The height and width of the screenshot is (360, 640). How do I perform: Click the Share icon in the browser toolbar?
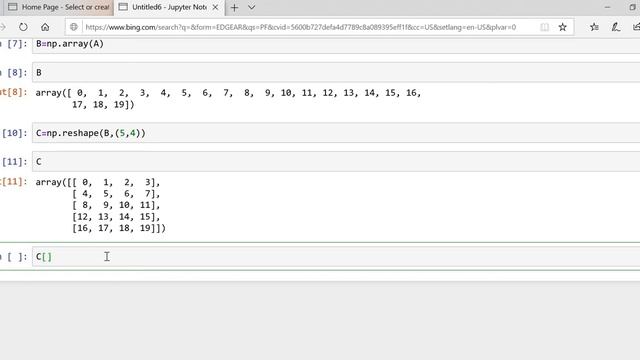point(636,27)
